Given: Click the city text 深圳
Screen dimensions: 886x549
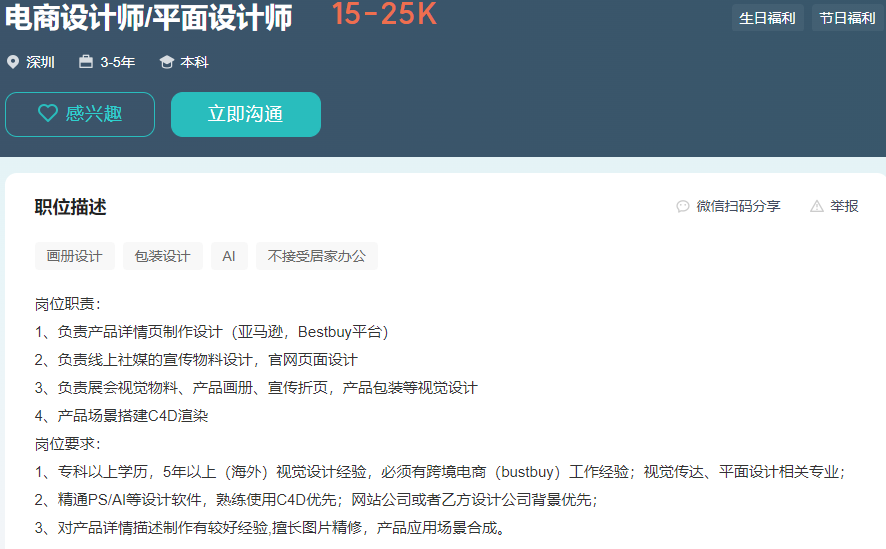Looking at the screenshot, I should [x=40, y=62].
